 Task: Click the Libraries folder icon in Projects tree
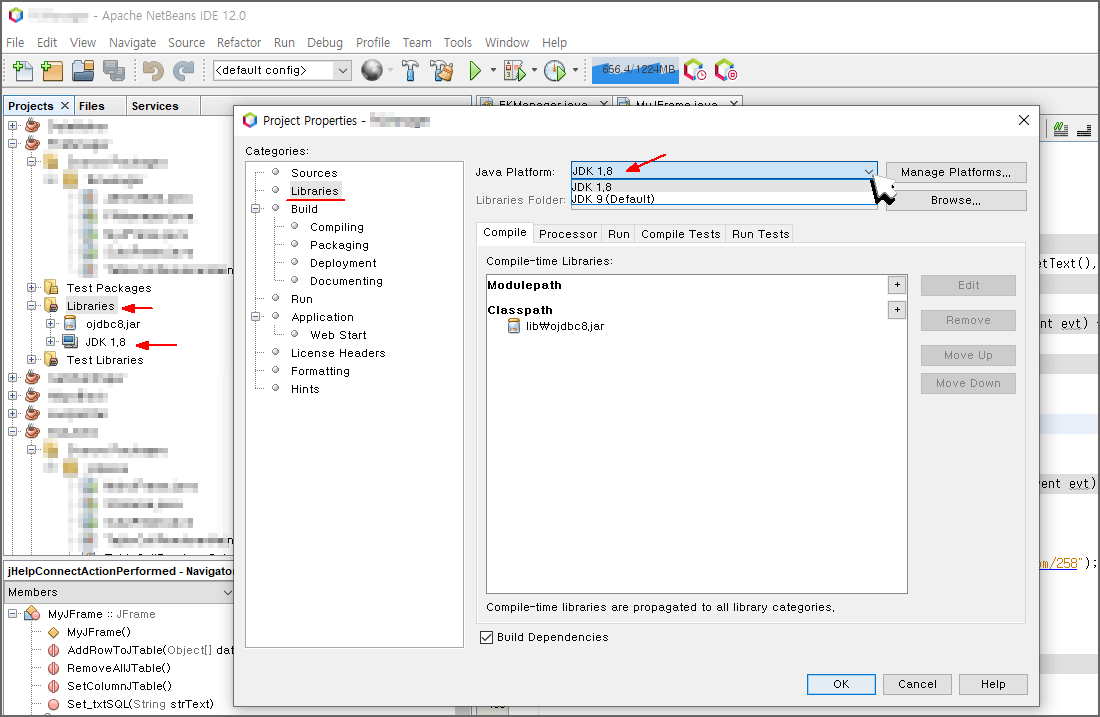51,306
